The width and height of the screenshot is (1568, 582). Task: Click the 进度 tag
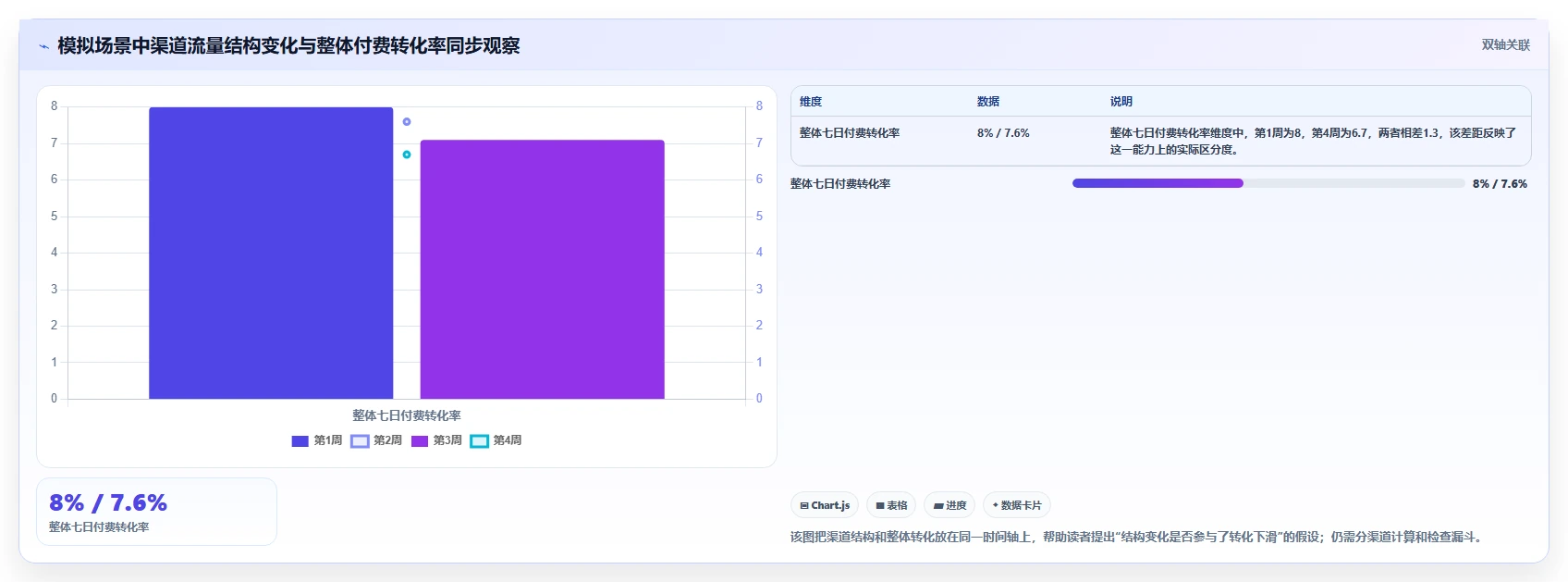[x=949, y=505]
